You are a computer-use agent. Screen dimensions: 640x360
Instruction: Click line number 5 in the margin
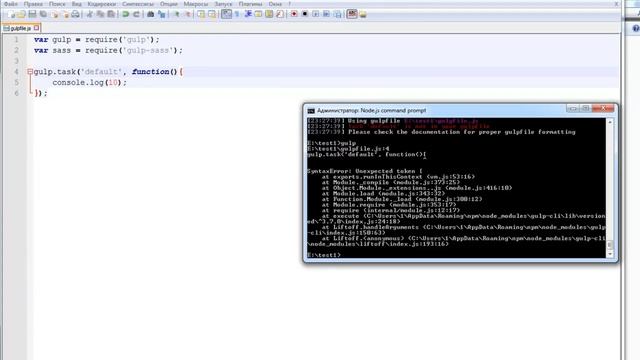point(16,82)
